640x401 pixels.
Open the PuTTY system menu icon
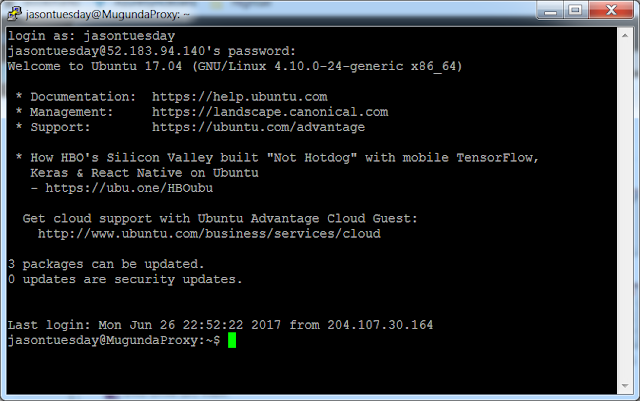(x=16, y=13)
